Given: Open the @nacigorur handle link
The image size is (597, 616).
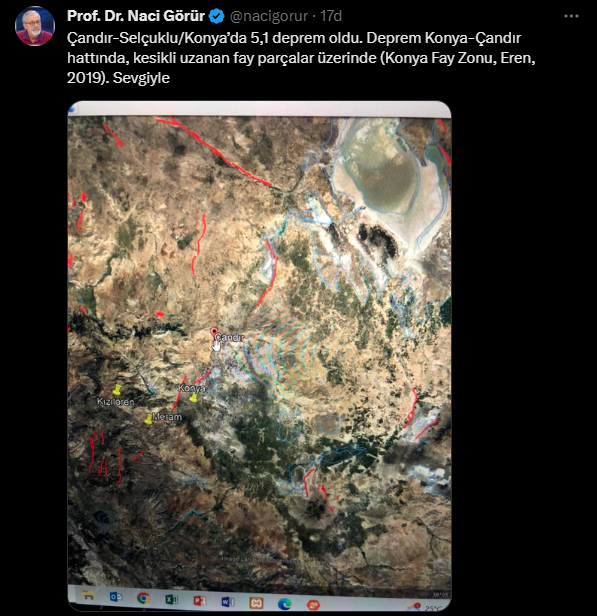Looking at the screenshot, I should pyautogui.click(x=269, y=16).
